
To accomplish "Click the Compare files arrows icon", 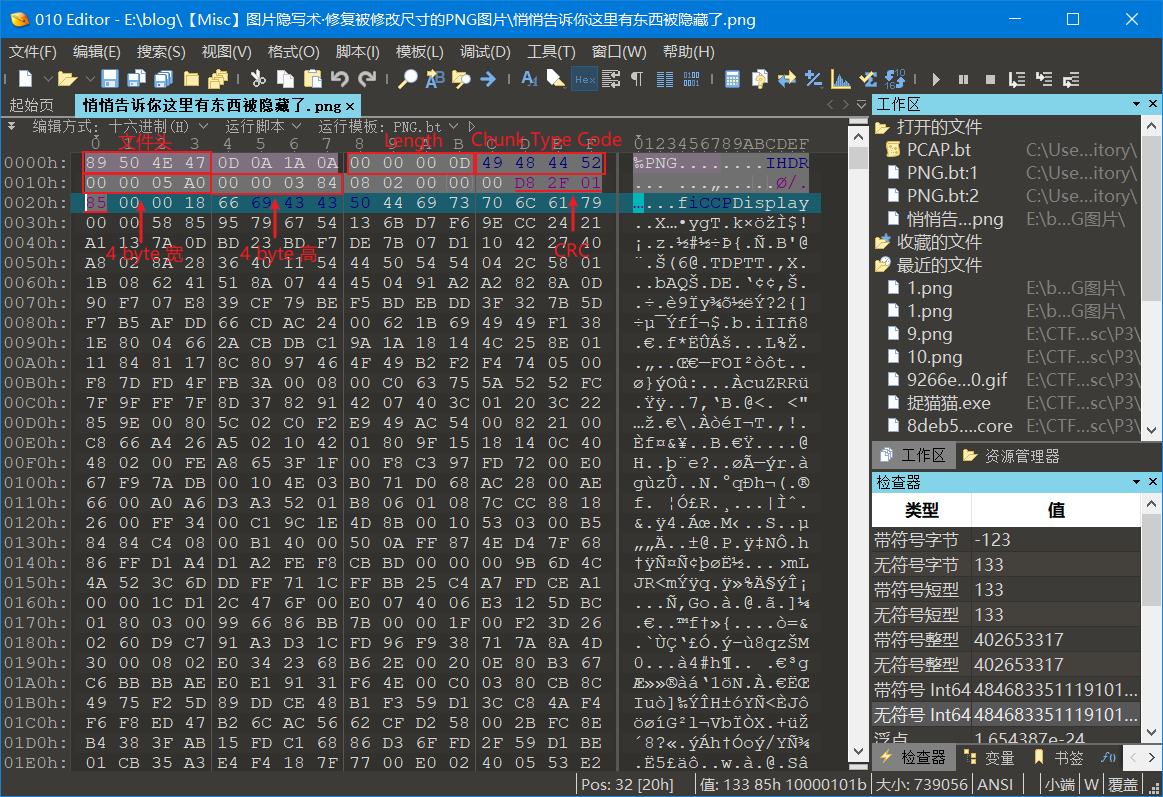I will pos(786,79).
